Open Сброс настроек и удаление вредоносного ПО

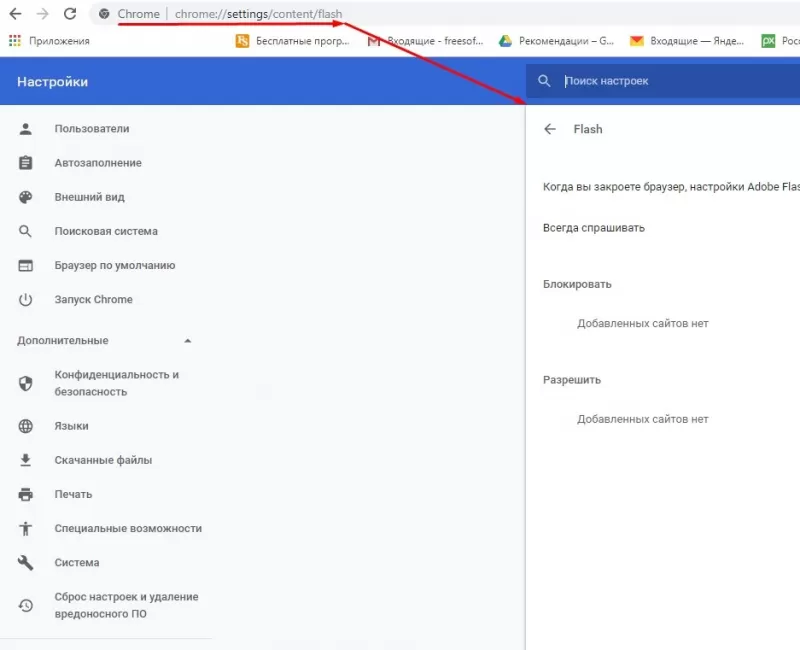pyautogui.click(x=127, y=604)
